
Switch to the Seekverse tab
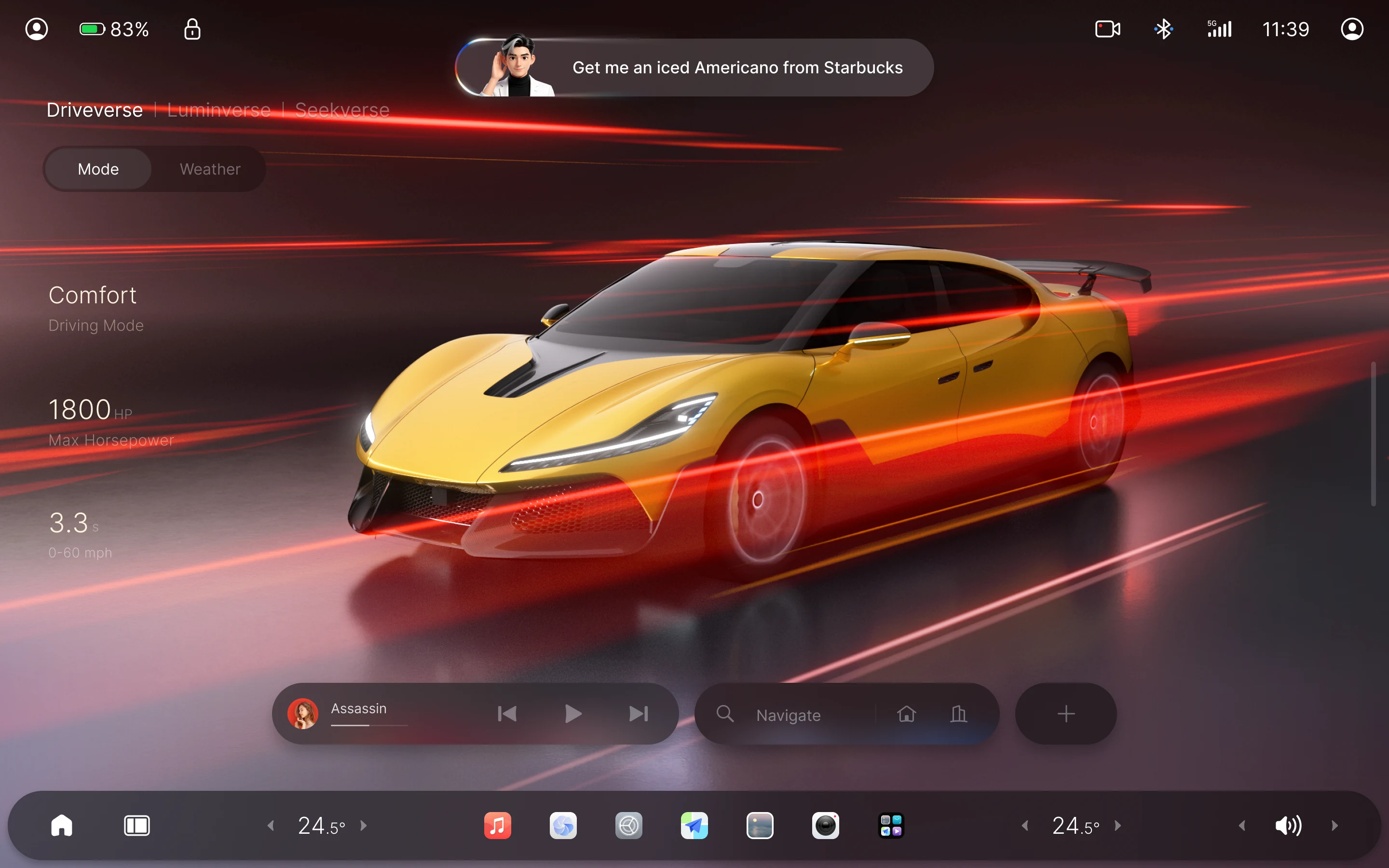point(342,109)
